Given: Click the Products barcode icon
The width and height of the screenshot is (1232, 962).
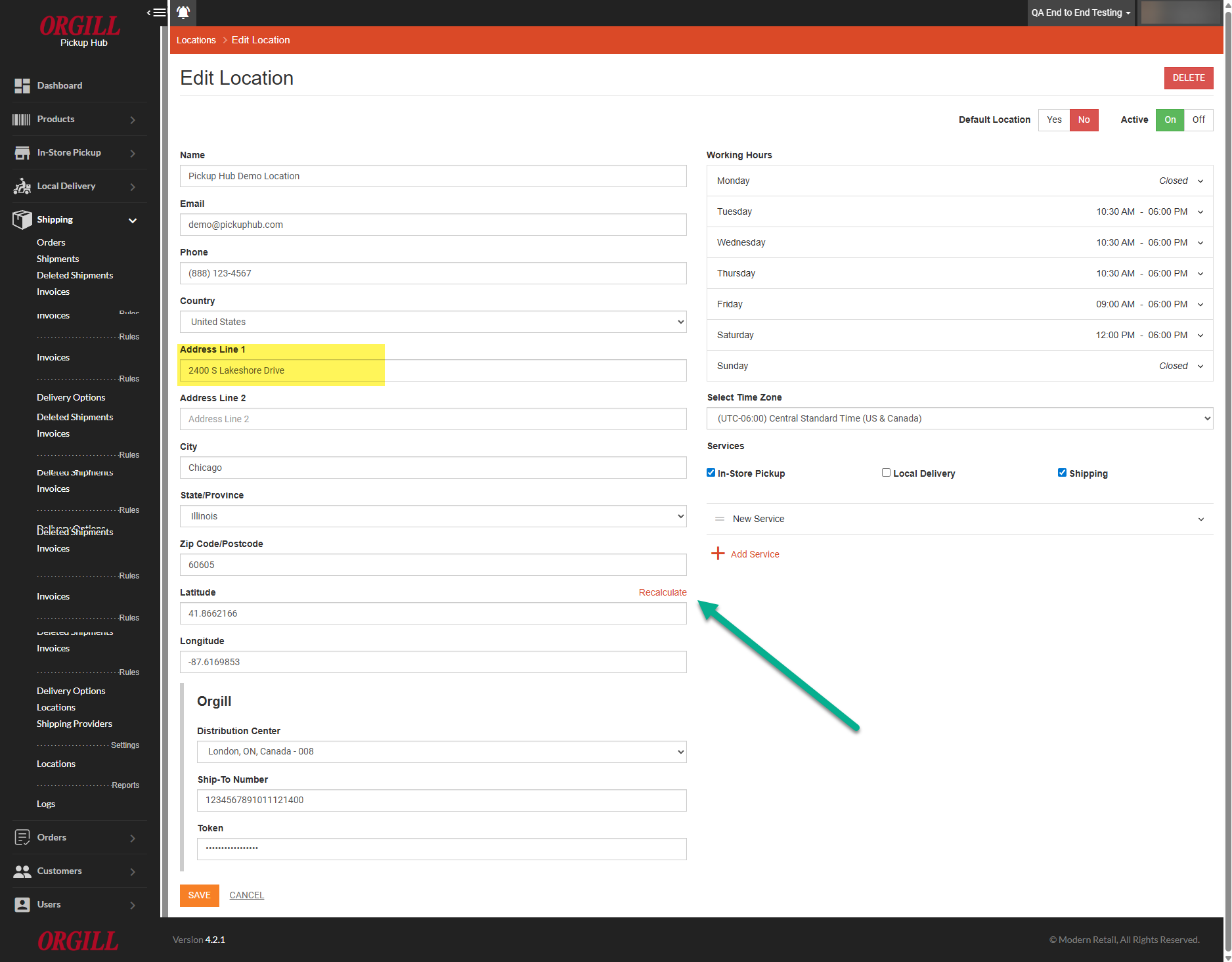Looking at the screenshot, I should pyautogui.click(x=22, y=120).
